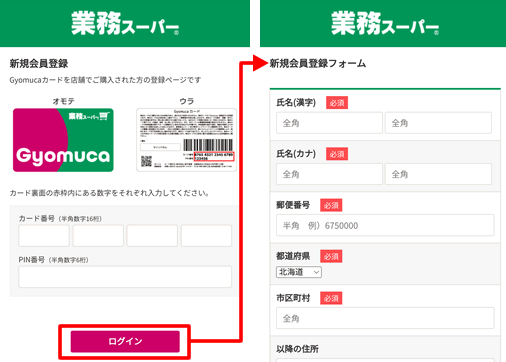The height and width of the screenshot is (362, 506).
Task: Click the card back (ウラ) image
Action: [x=187, y=140]
